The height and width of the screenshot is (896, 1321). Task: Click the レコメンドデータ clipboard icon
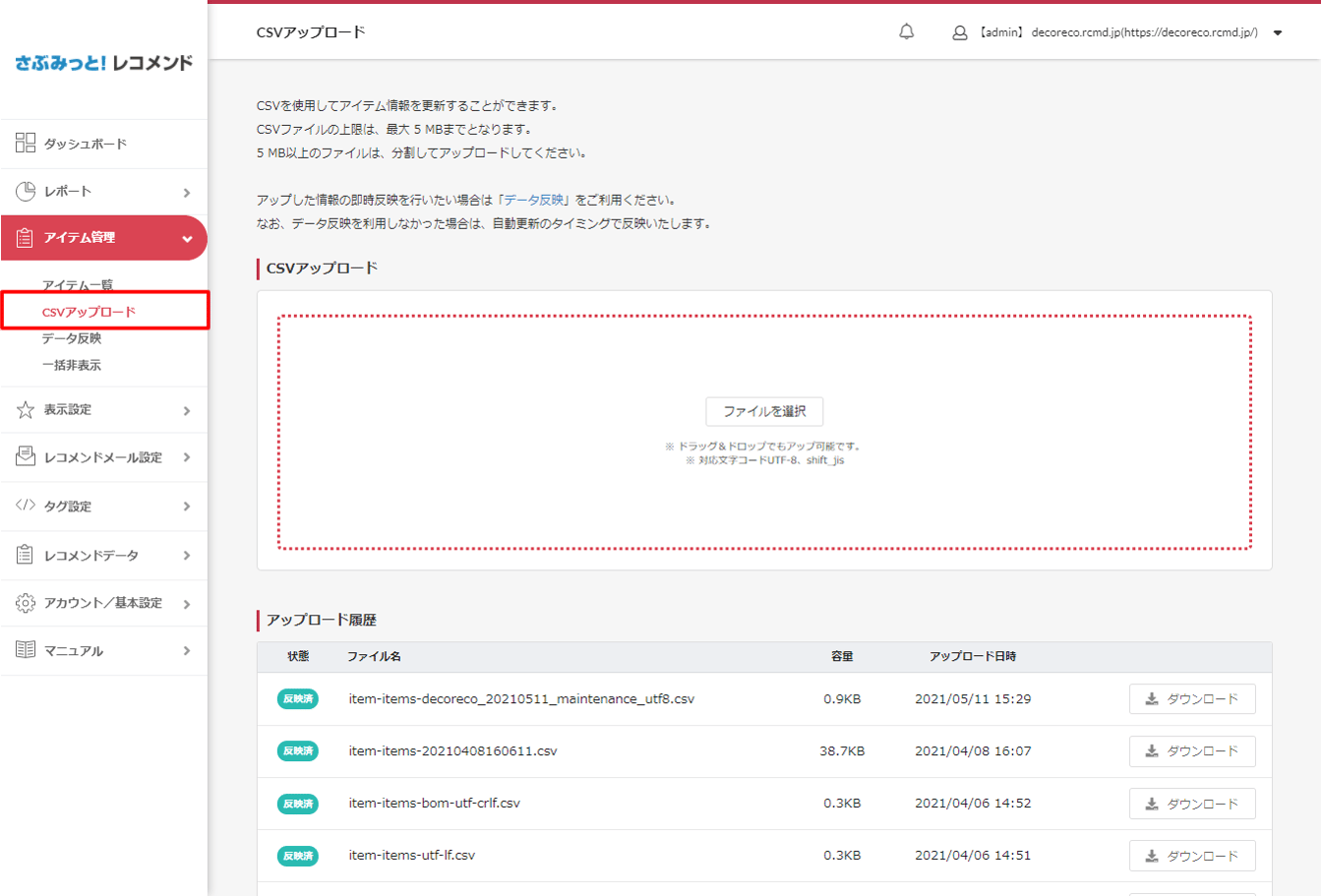(x=26, y=555)
